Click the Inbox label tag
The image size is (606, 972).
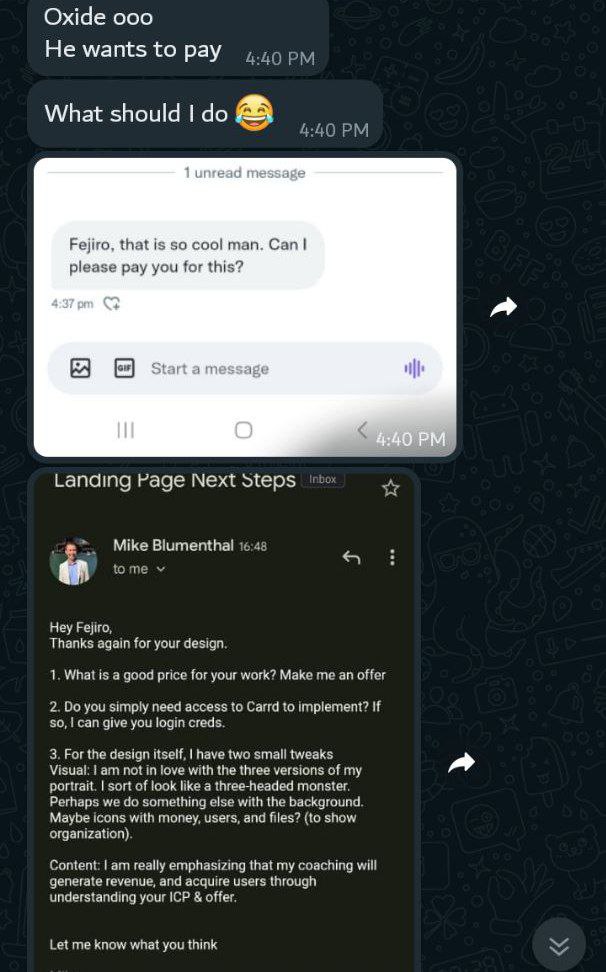(322, 479)
